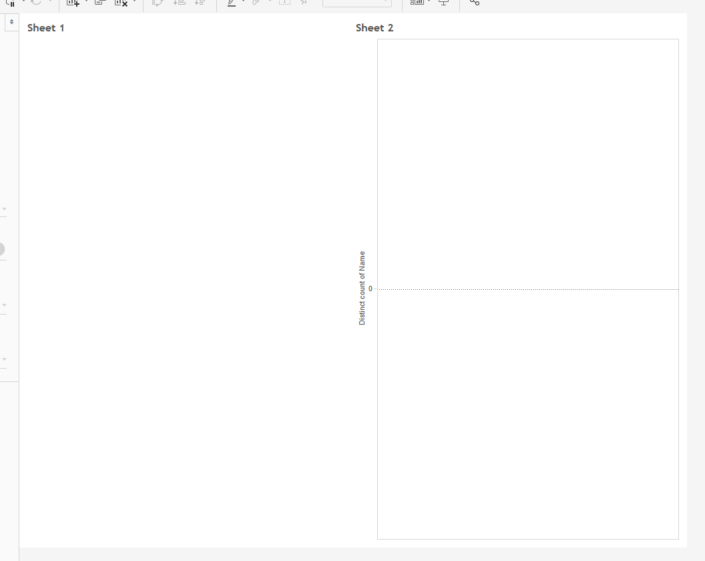705x561 pixels.
Task: Click the small up-down arrows pane toggle
Action: [x=12, y=22]
